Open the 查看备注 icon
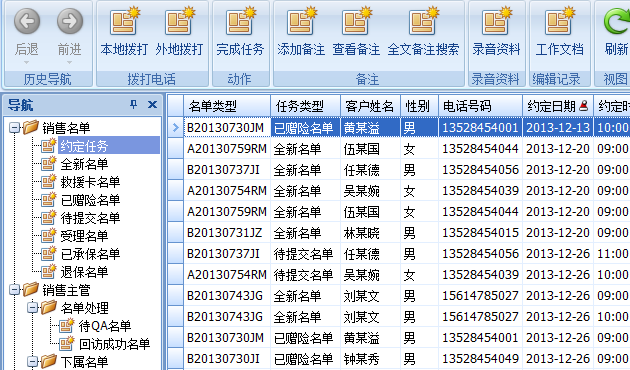The width and height of the screenshot is (630, 370). pyautogui.click(x=356, y=21)
